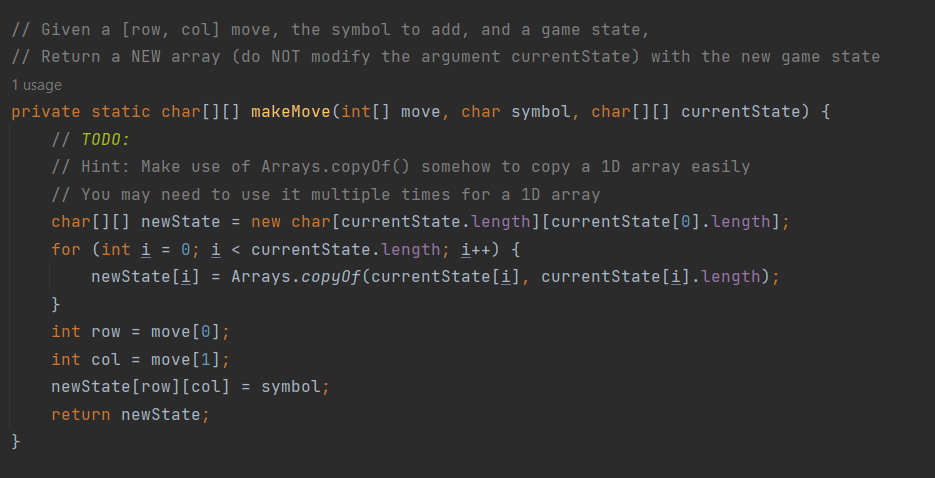Click 'int[] move' parameter in signature
Screen dimensions: 935x478
click(x=391, y=111)
